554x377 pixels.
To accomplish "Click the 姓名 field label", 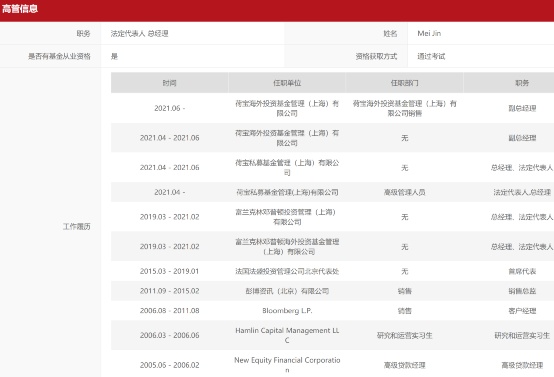I will [x=390, y=34].
